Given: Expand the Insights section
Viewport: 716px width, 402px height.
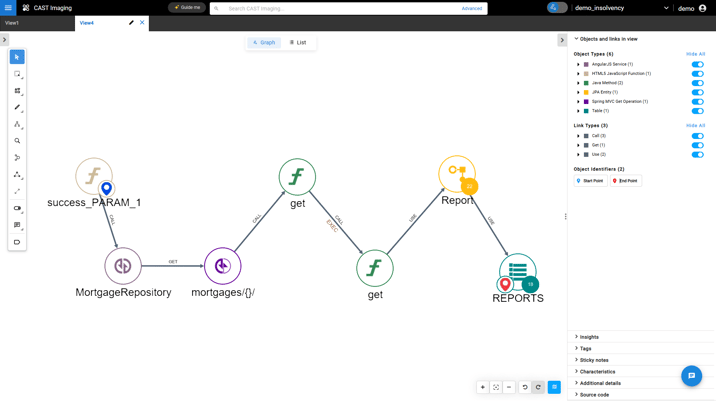Looking at the screenshot, I should click(x=577, y=337).
